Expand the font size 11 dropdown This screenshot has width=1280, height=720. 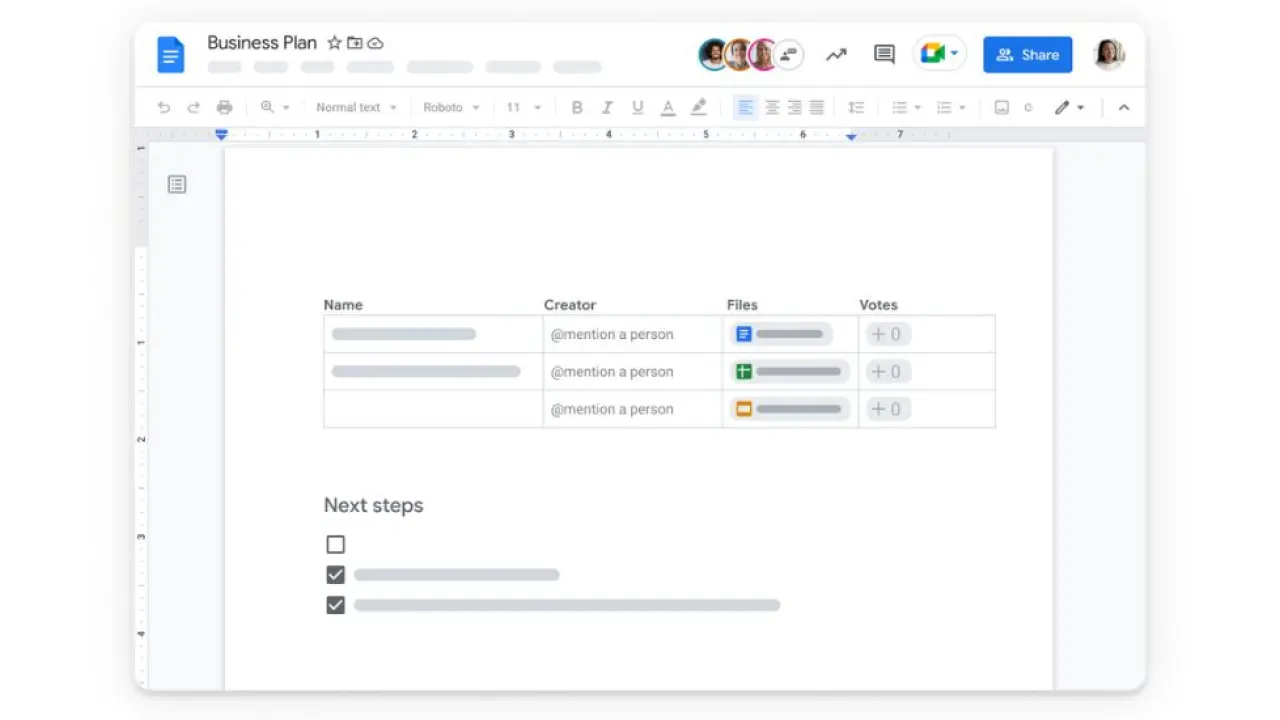coord(523,108)
